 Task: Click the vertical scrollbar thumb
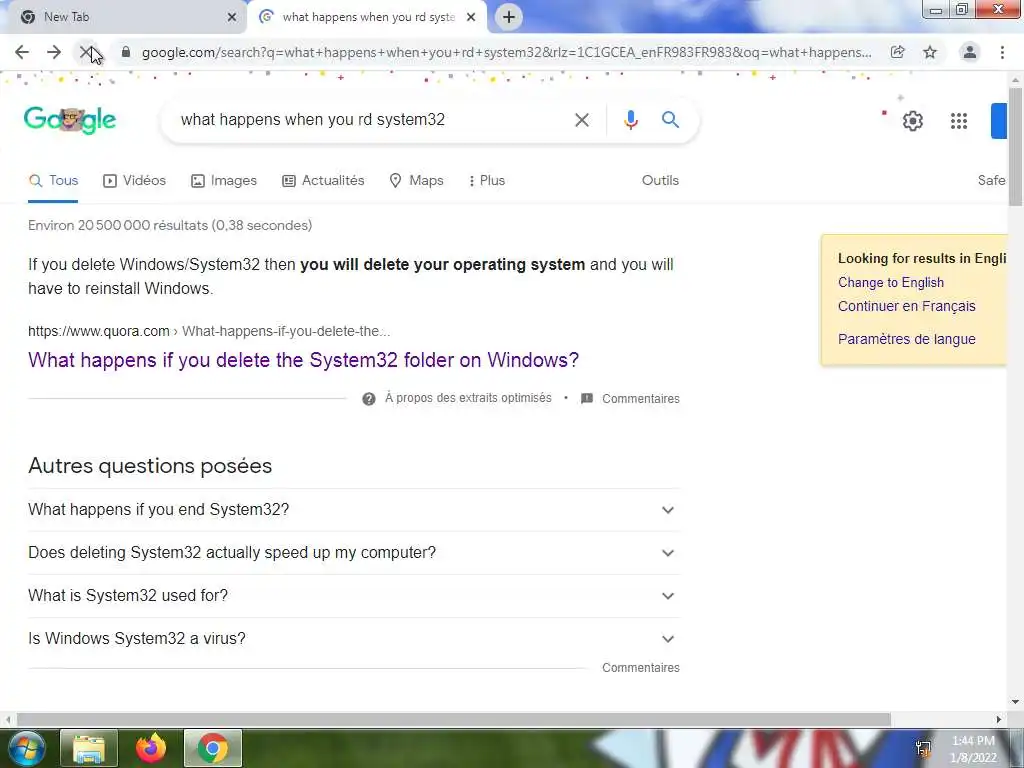pos(1016,147)
